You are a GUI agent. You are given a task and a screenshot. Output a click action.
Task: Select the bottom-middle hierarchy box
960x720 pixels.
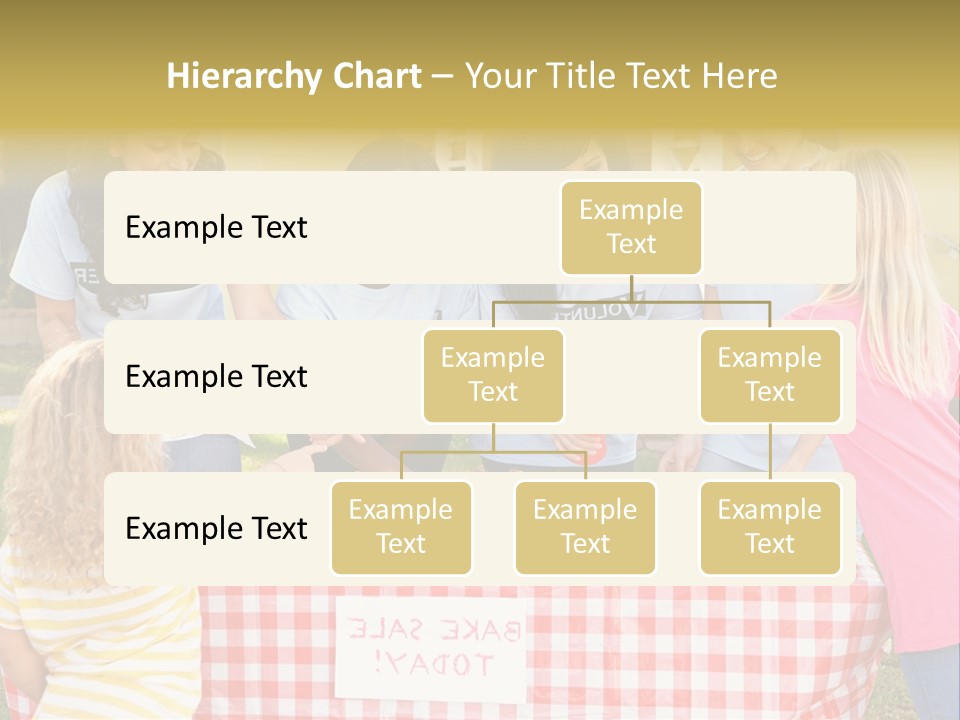pyautogui.click(x=585, y=527)
